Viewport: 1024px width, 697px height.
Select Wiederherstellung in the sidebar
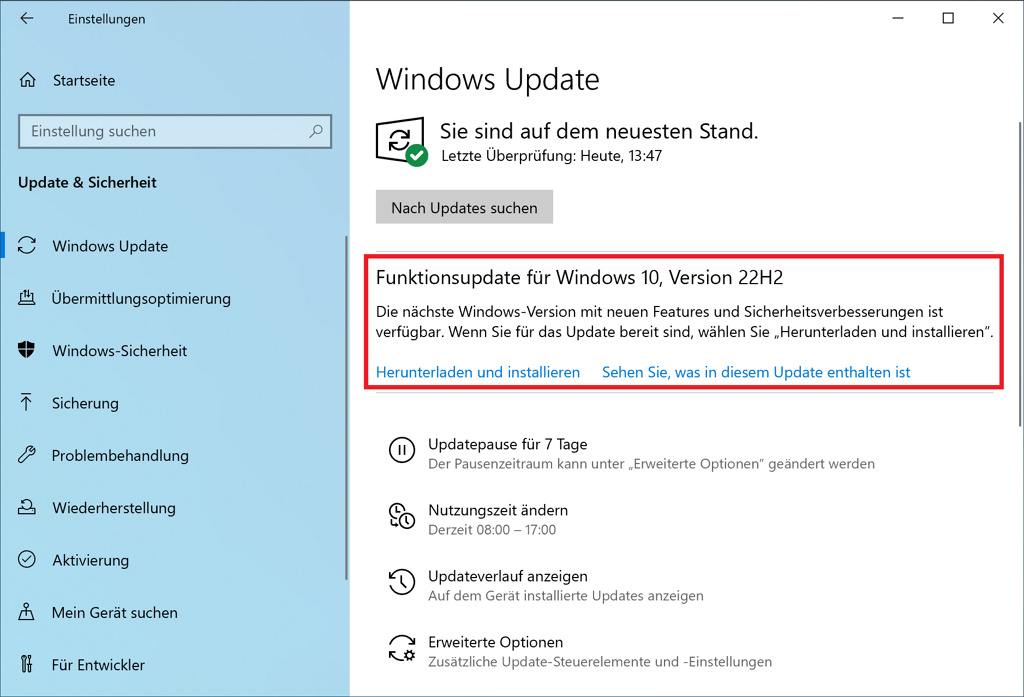click(x=113, y=508)
